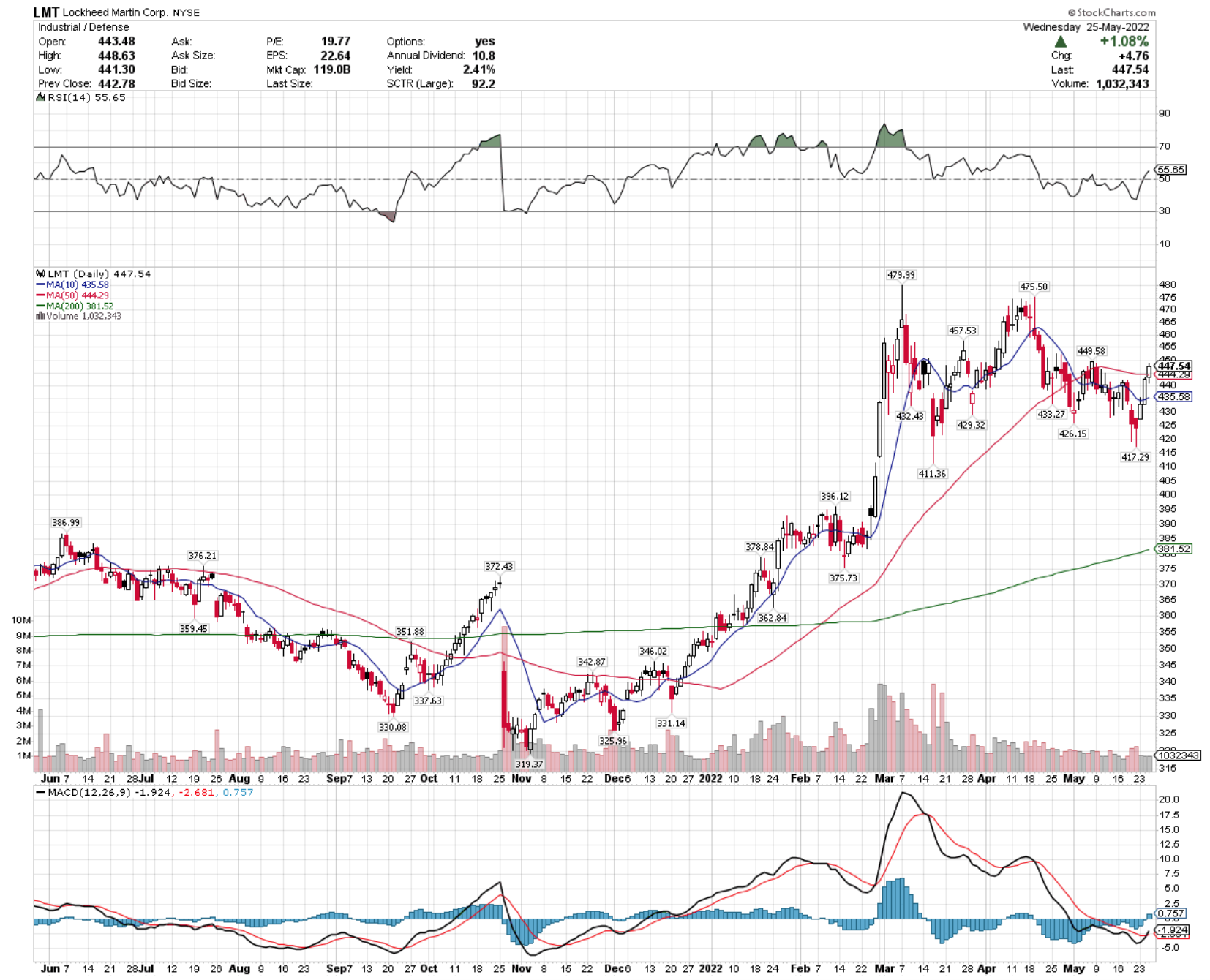The width and height of the screenshot is (1210, 980).
Task: Click the Industrial / Defense sector label
Action: coord(83,27)
